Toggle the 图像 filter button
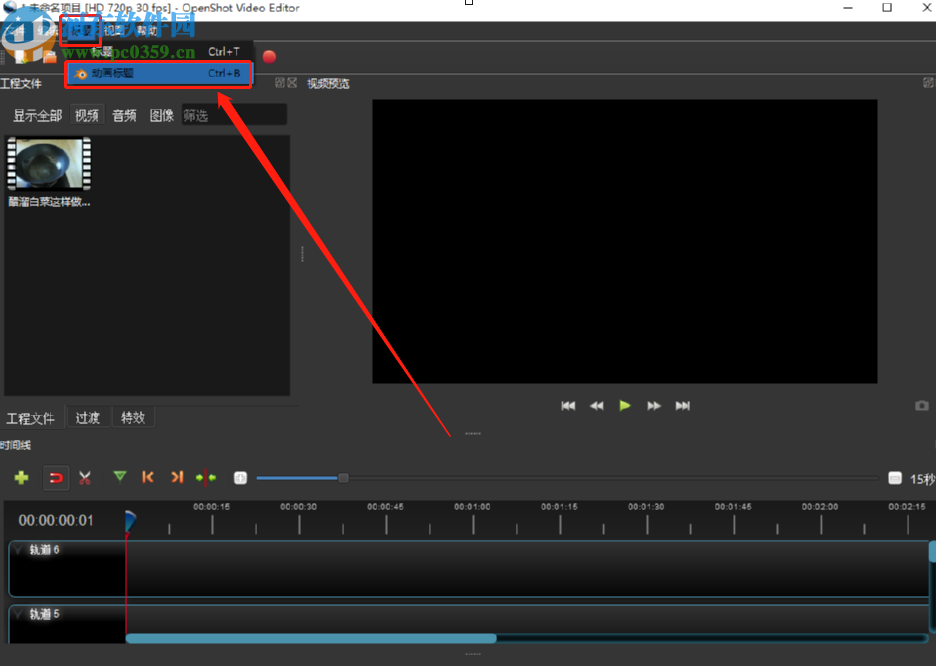The image size is (936, 666). [x=161, y=116]
